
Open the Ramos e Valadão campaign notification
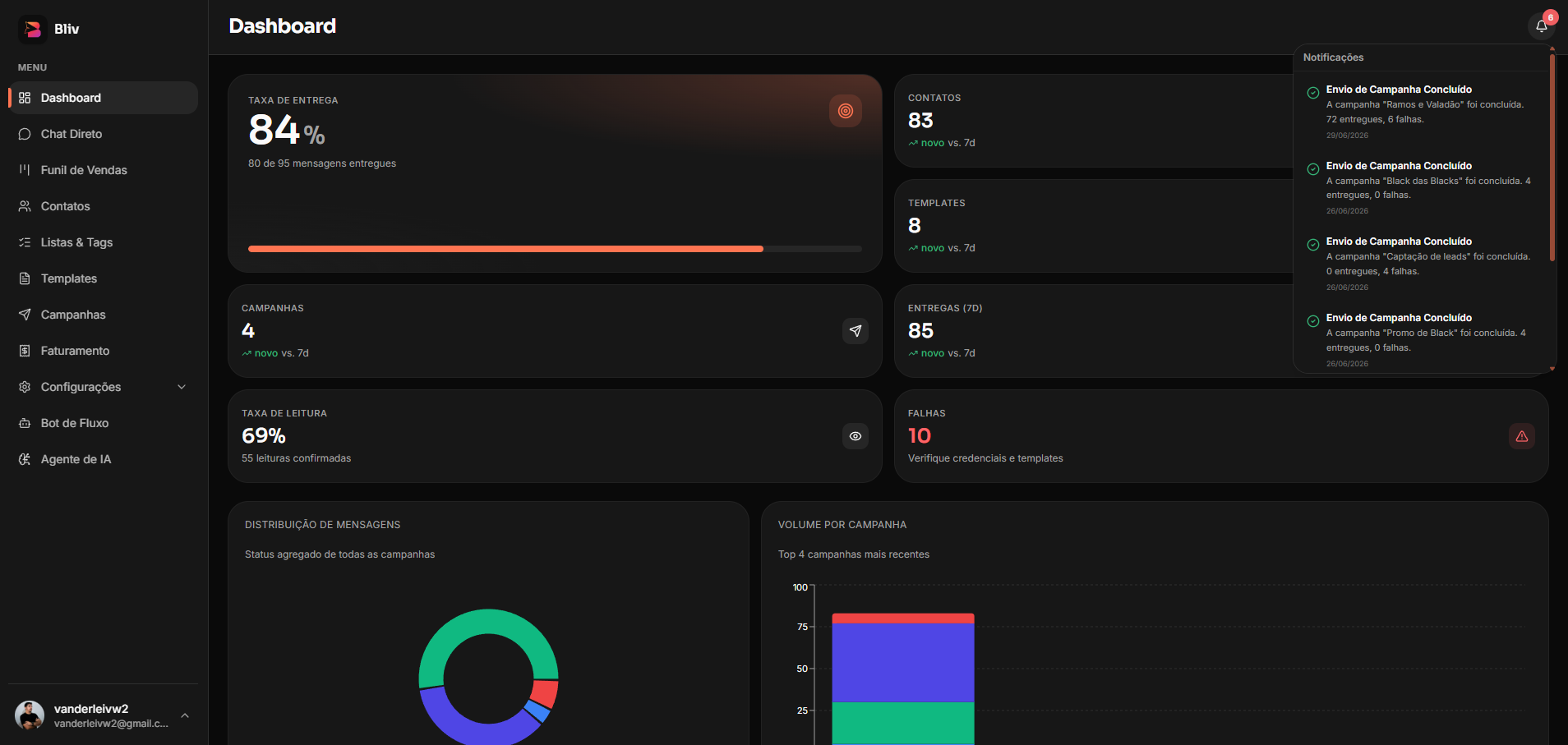1421,112
